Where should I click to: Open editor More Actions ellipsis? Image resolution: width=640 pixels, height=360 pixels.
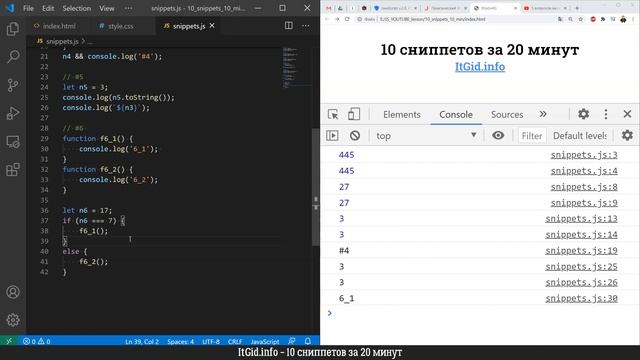tap(306, 26)
